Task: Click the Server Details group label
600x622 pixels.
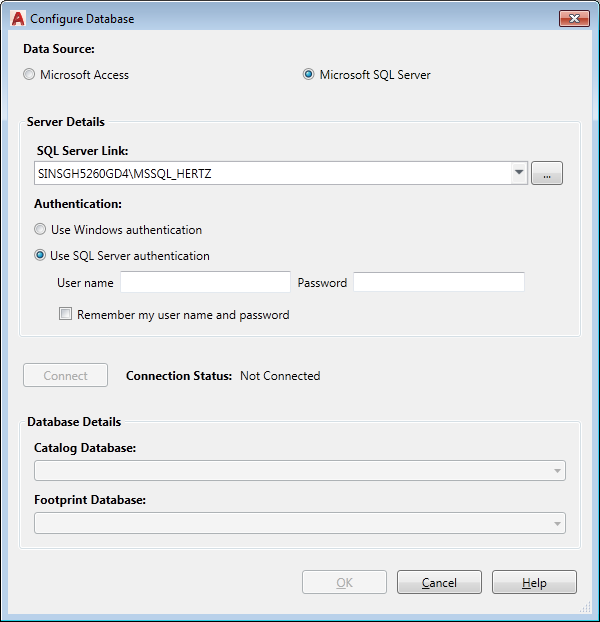Action: [66, 122]
